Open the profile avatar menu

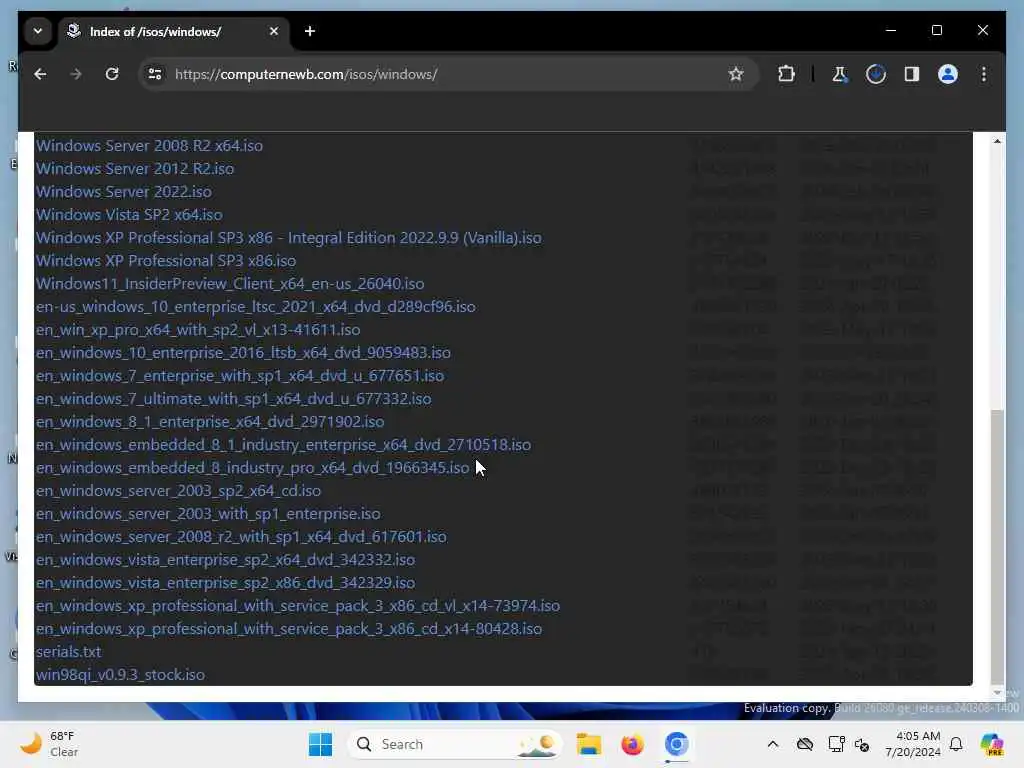948,74
